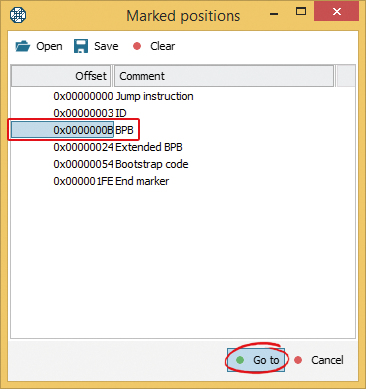Image resolution: width=366 pixels, height=389 pixels.
Task: Click the red Clear dot icon
Action: (137, 46)
